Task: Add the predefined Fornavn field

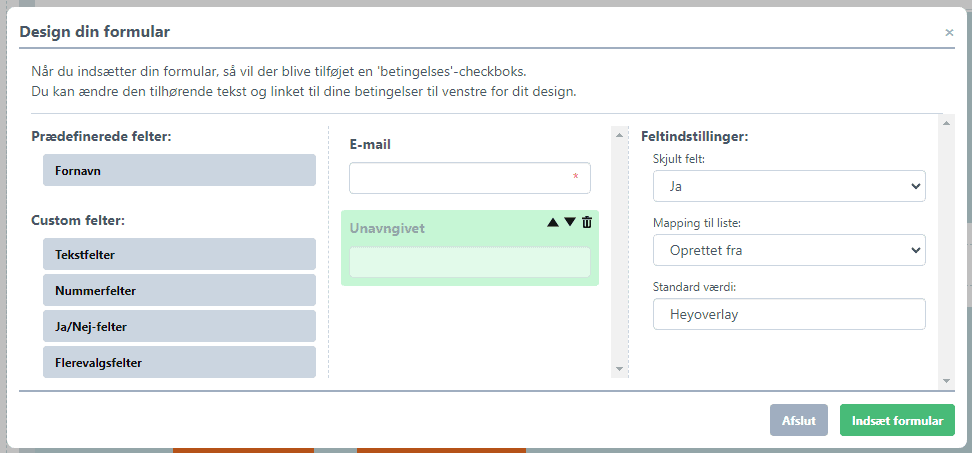Action: [179, 171]
